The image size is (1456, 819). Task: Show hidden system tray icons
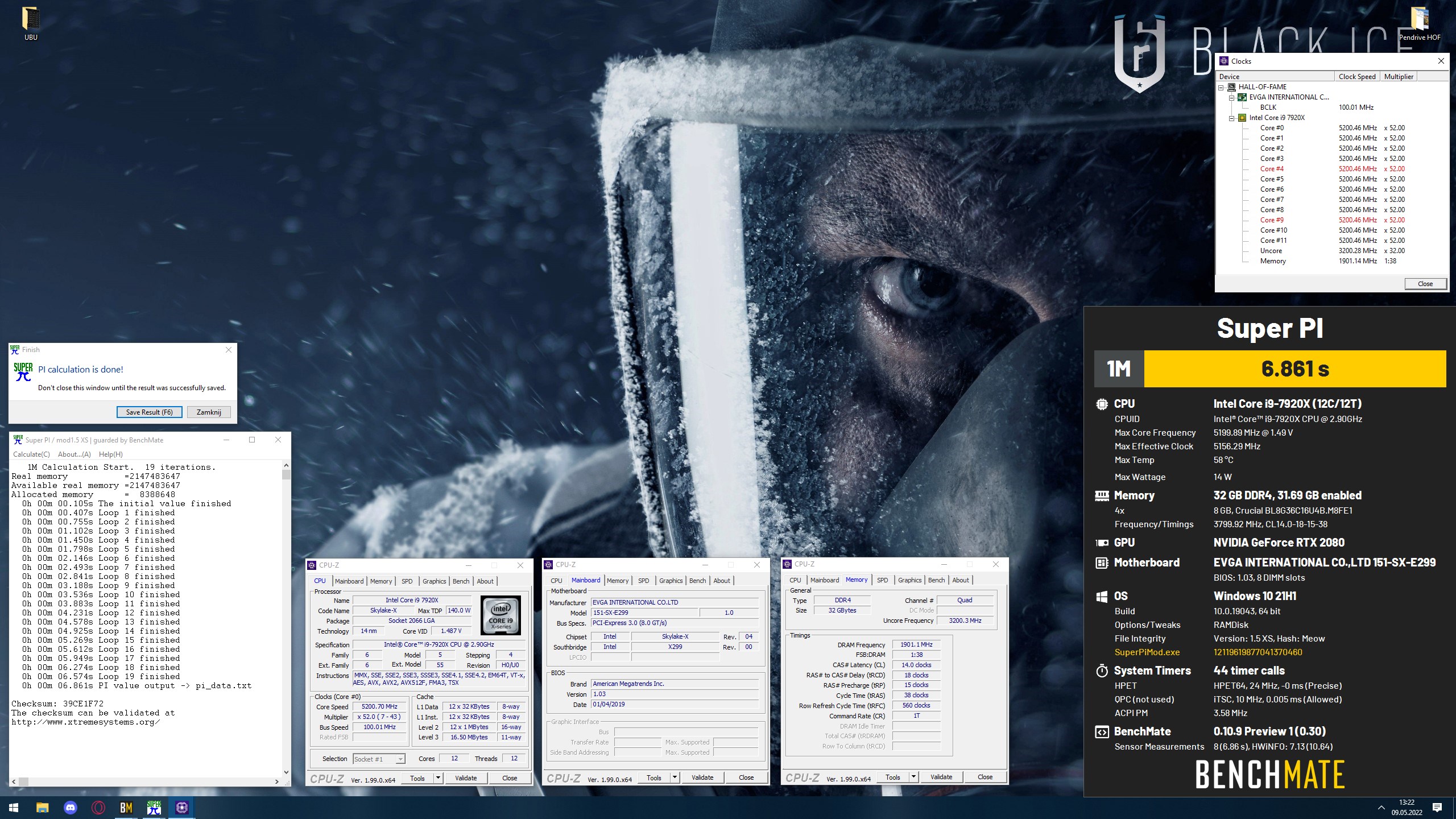coord(1381,808)
